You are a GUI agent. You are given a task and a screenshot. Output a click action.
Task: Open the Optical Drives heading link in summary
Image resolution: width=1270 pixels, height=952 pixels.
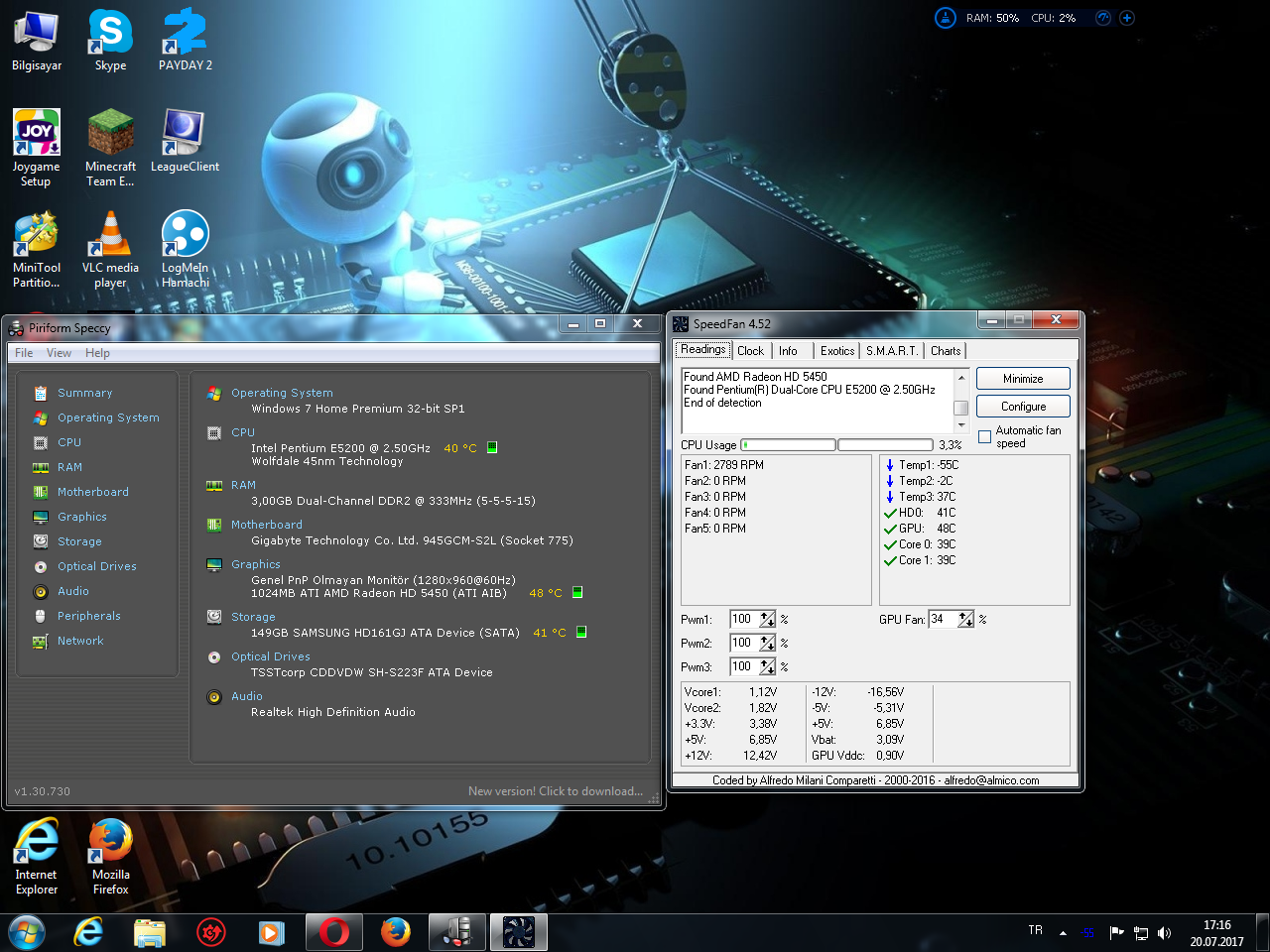(270, 656)
